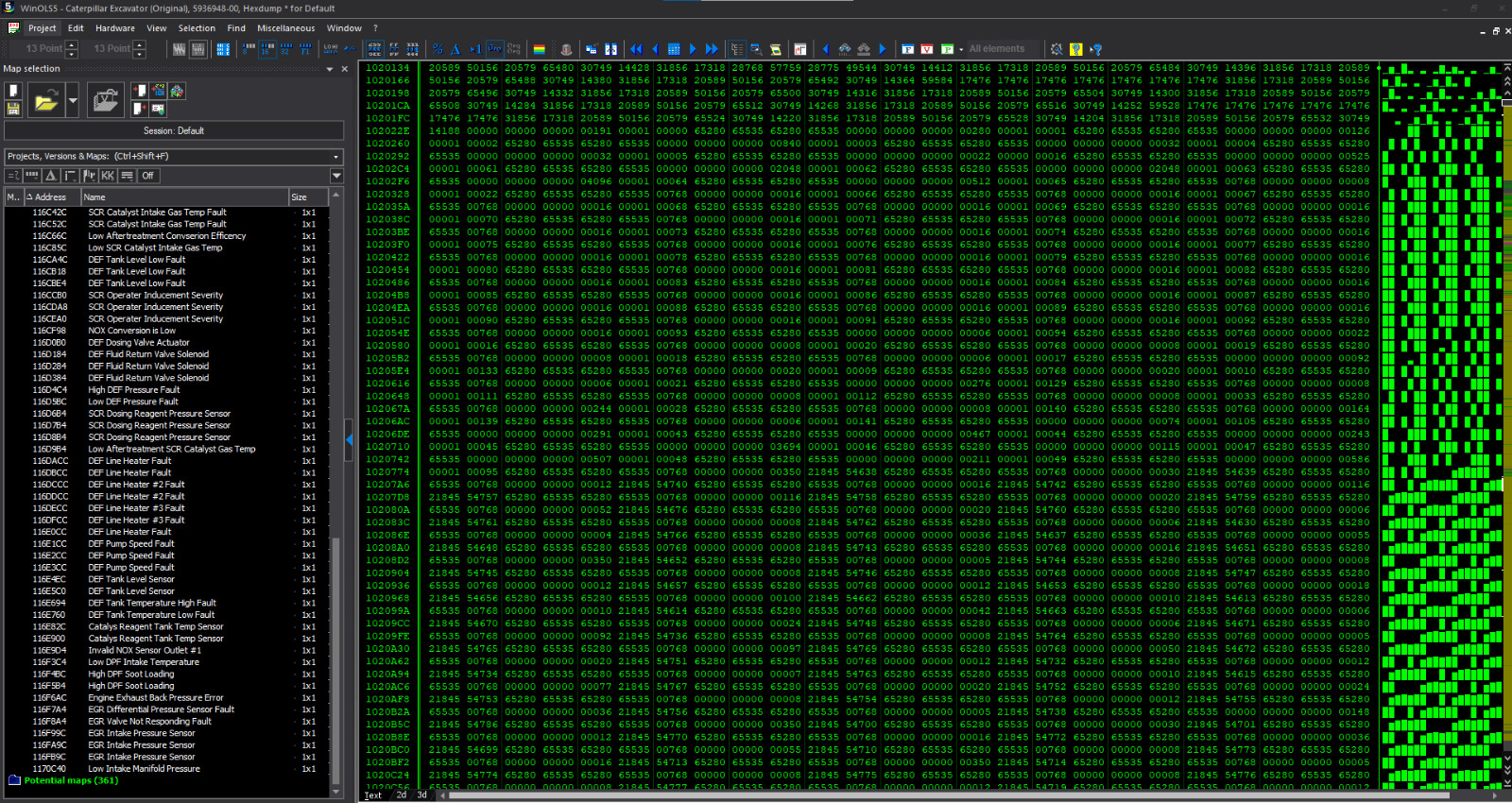Click the hat icon in the toolbar
This screenshot has width=1512, height=803.
566,49
